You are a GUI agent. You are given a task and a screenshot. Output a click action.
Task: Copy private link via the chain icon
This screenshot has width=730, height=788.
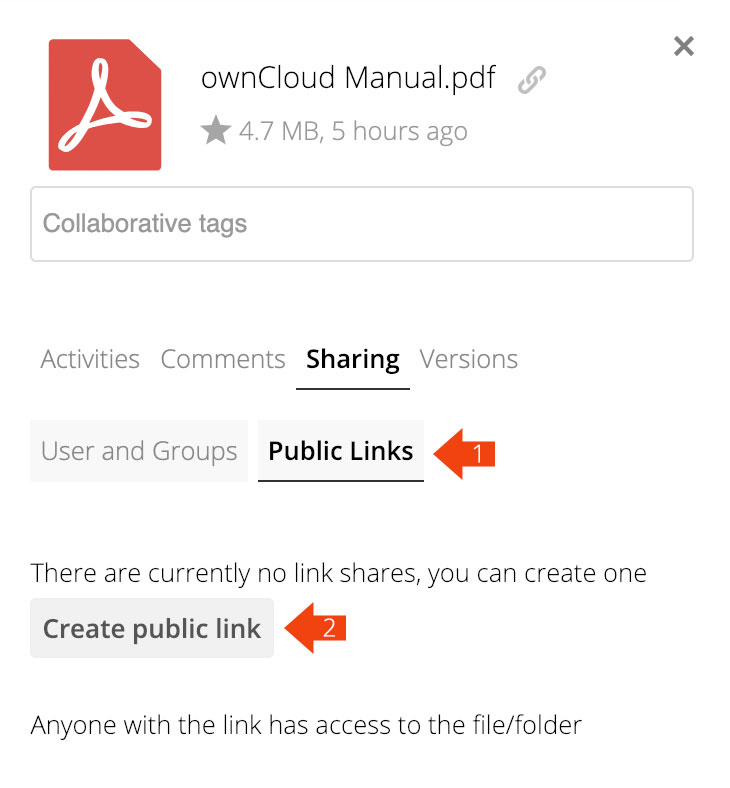tap(531, 80)
